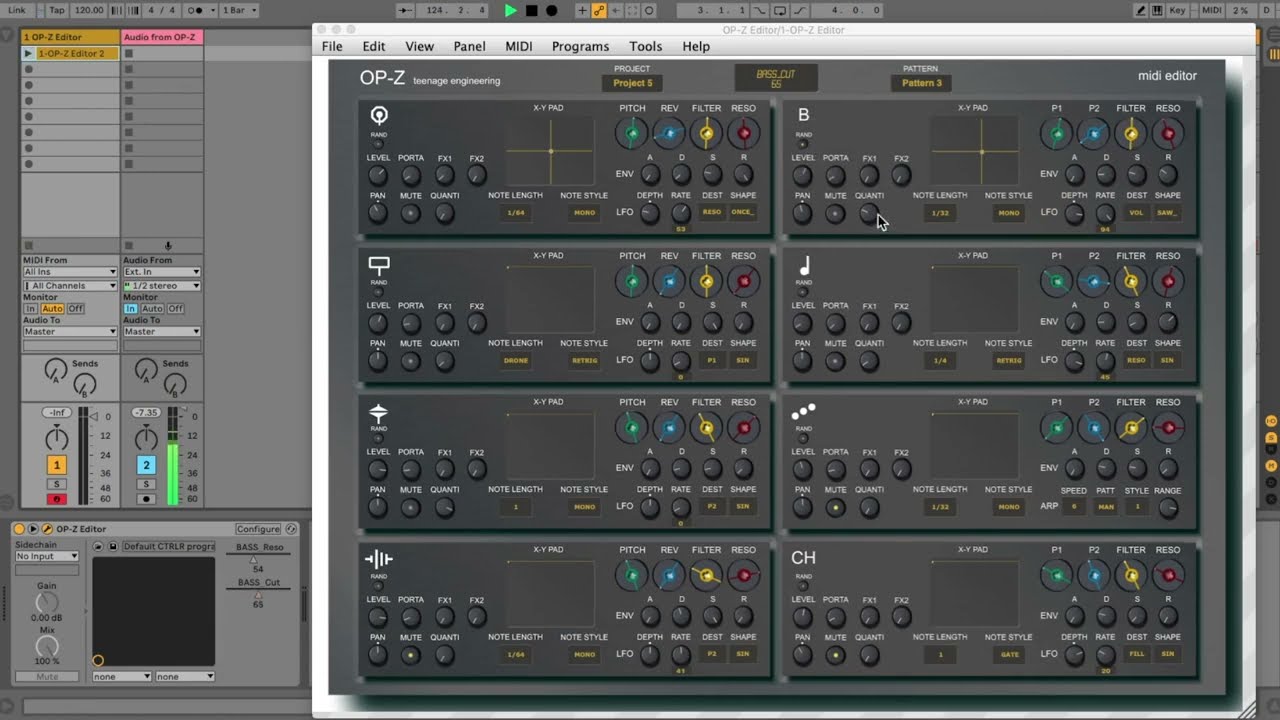Image resolution: width=1280 pixels, height=720 pixels.
Task: Click the snare track icon in OP-Z Editor
Action: [x=379, y=265]
